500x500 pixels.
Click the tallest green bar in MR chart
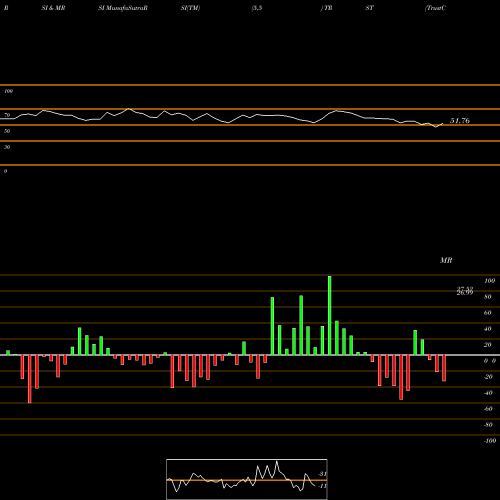[x=330, y=315]
